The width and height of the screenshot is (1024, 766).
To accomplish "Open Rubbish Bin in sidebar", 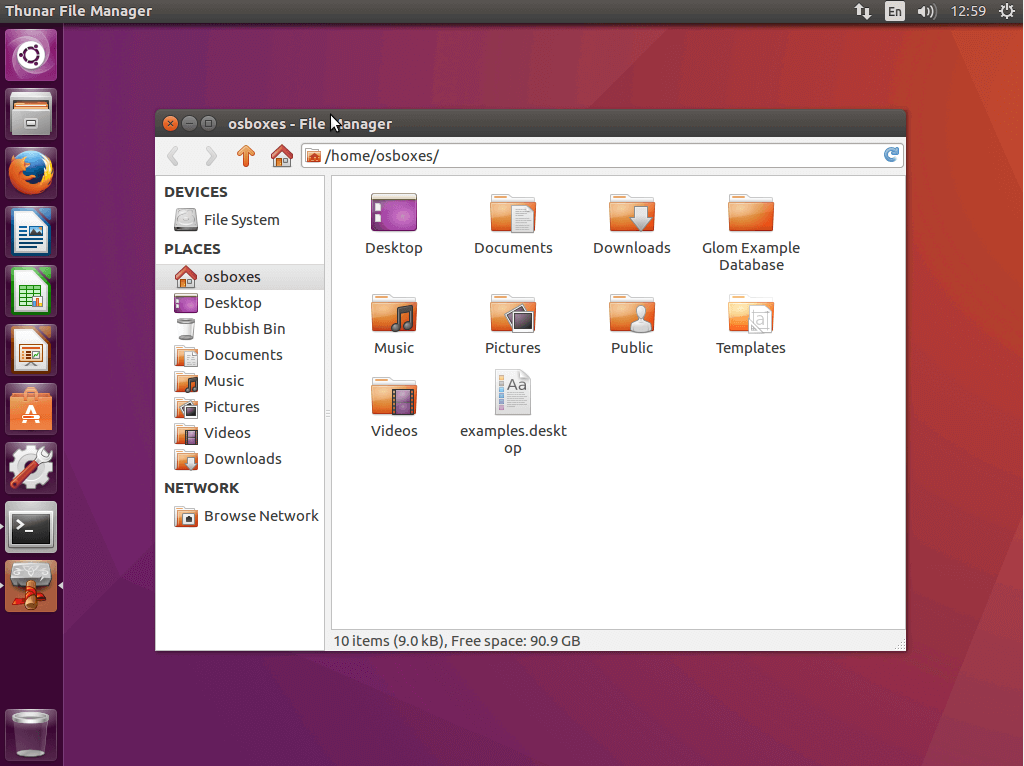I will point(243,329).
